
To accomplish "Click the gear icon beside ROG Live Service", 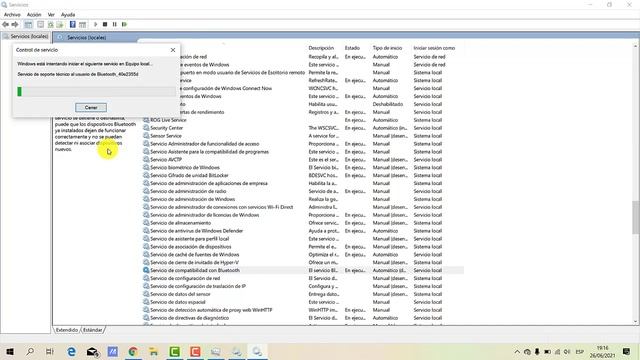I will (x=146, y=120).
